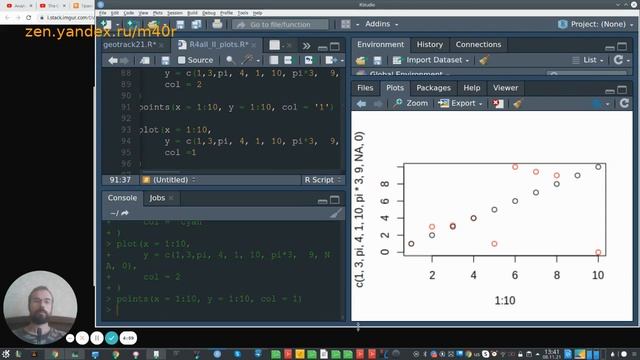Select the Jobs tab
This screenshot has height=360, width=640.
click(157, 198)
